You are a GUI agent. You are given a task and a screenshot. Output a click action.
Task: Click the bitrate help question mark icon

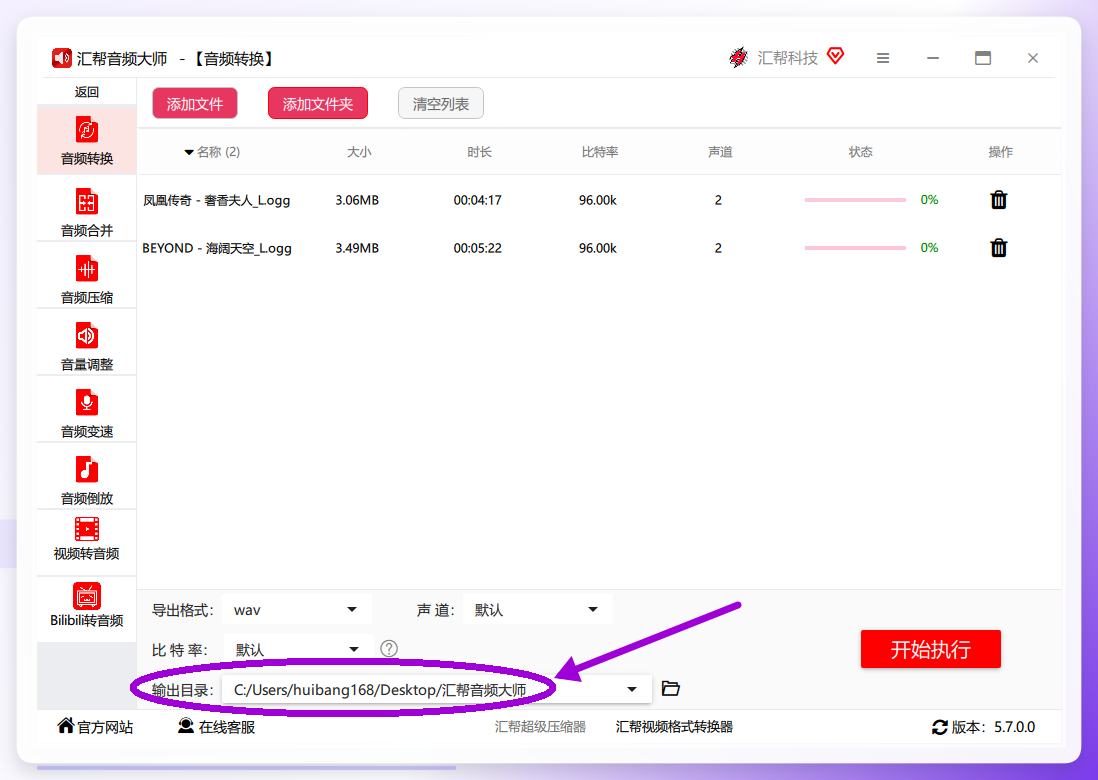[389, 649]
